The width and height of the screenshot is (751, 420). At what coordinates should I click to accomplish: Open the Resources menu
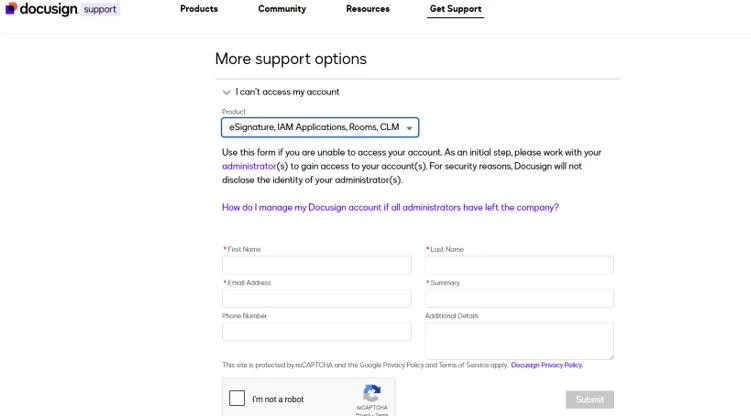368,9
